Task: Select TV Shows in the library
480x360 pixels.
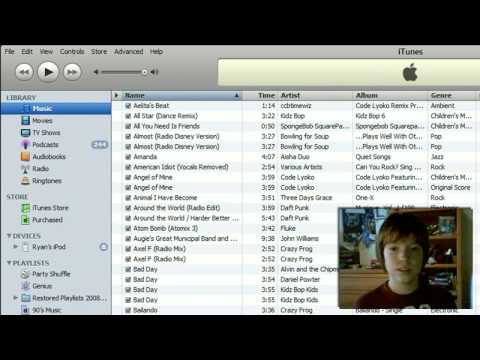Action: (46, 133)
